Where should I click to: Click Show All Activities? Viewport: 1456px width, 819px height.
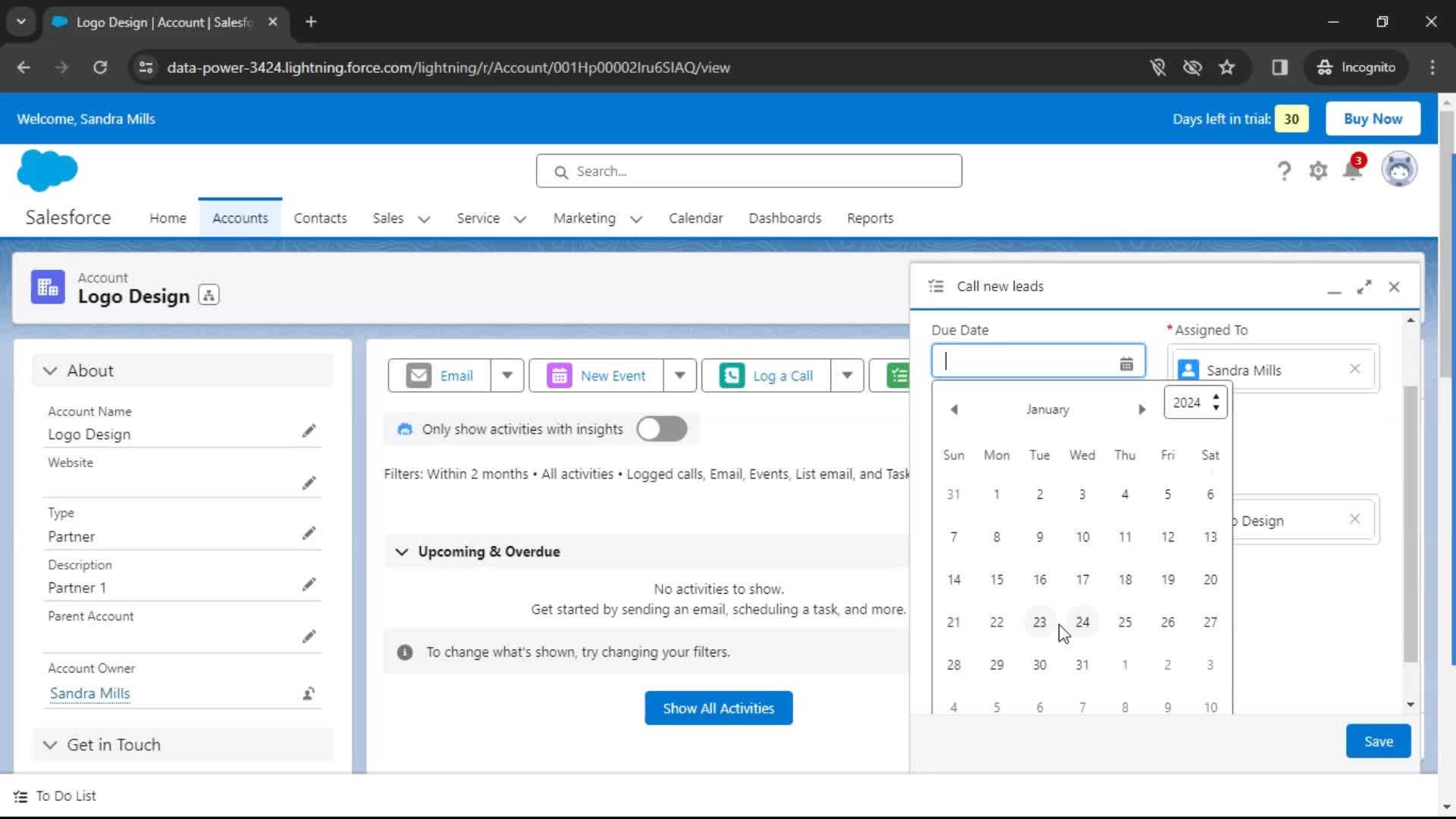pos(718,708)
